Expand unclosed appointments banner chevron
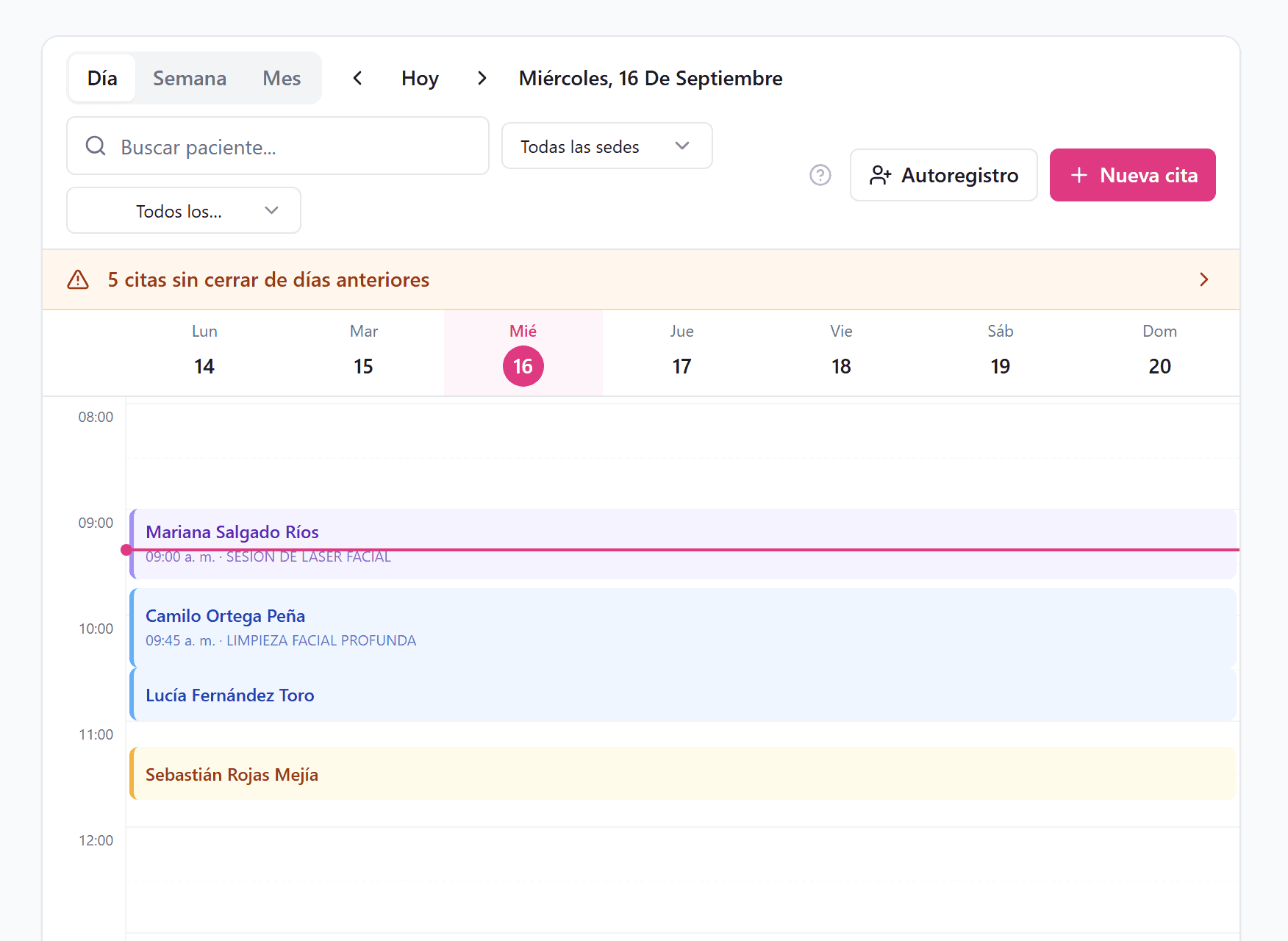This screenshot has width=1288, height=941. tap(1203, 279)
